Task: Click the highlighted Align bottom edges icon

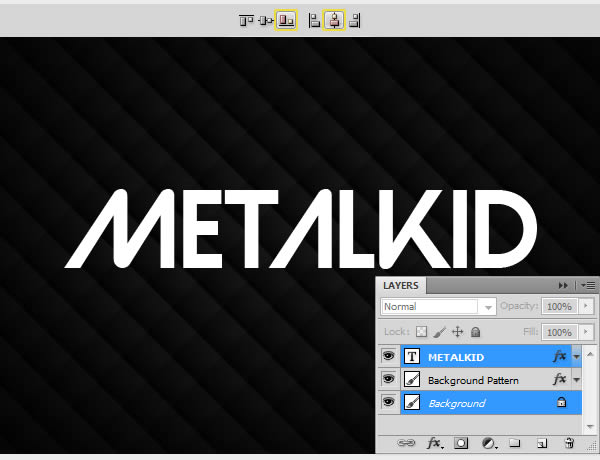Action: 286,20
